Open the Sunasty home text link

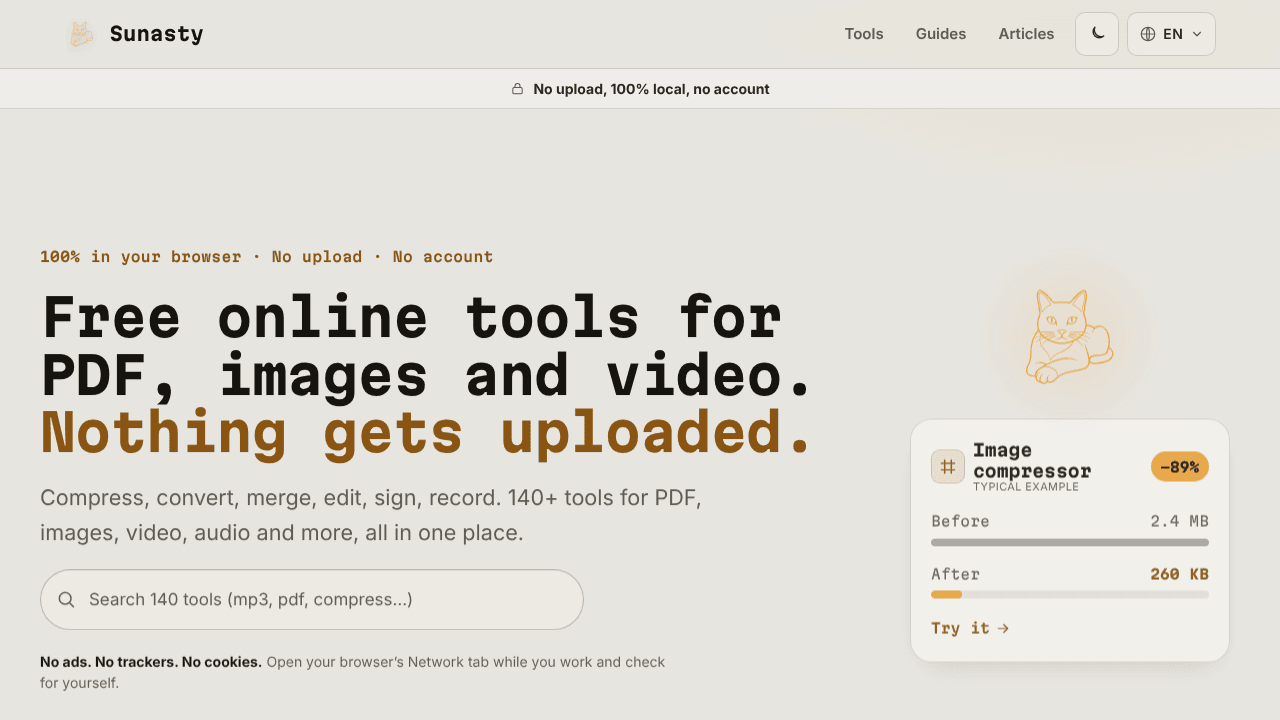point(156,34)
